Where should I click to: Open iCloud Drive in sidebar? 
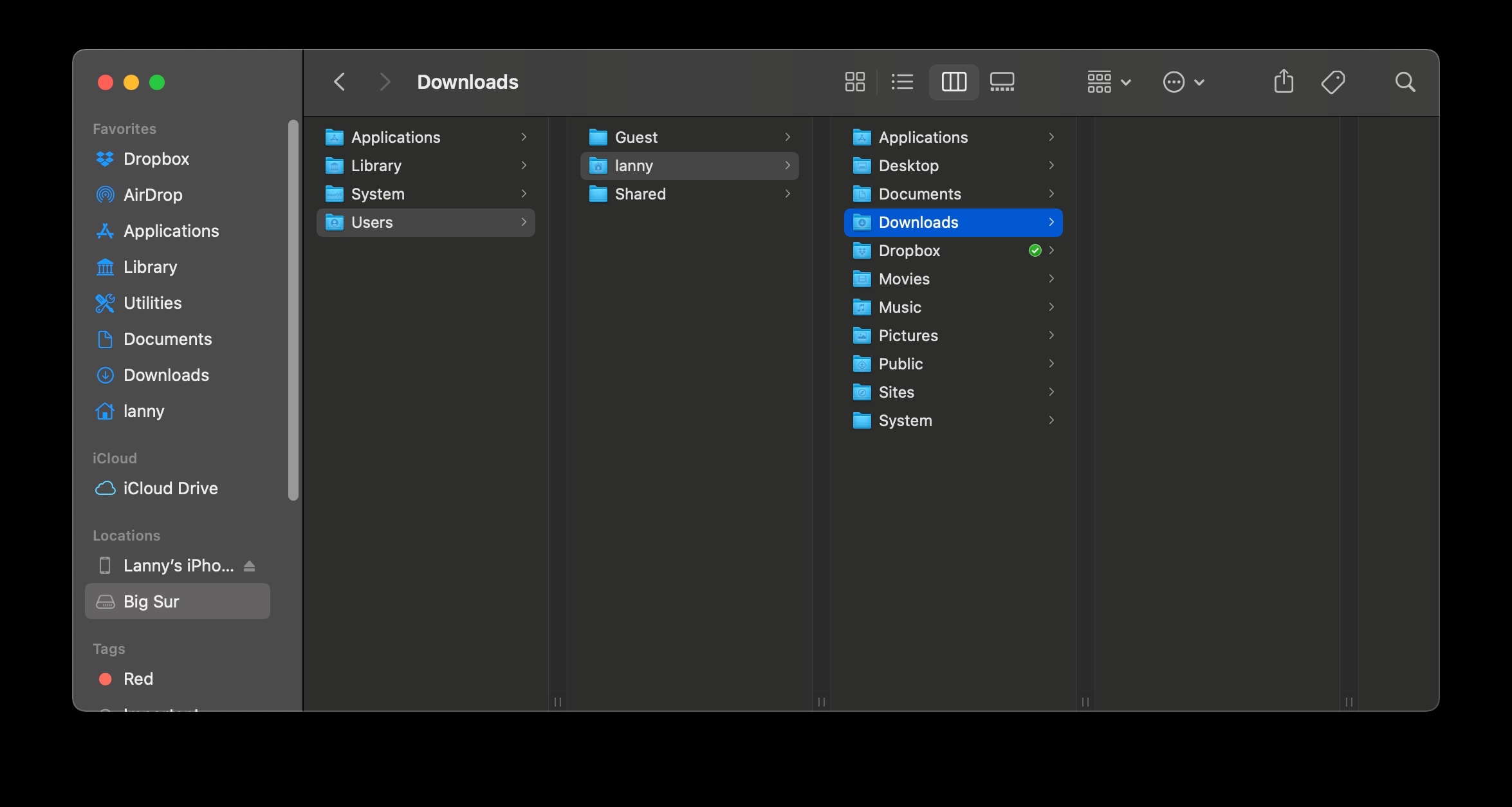[x=171, y=488]
